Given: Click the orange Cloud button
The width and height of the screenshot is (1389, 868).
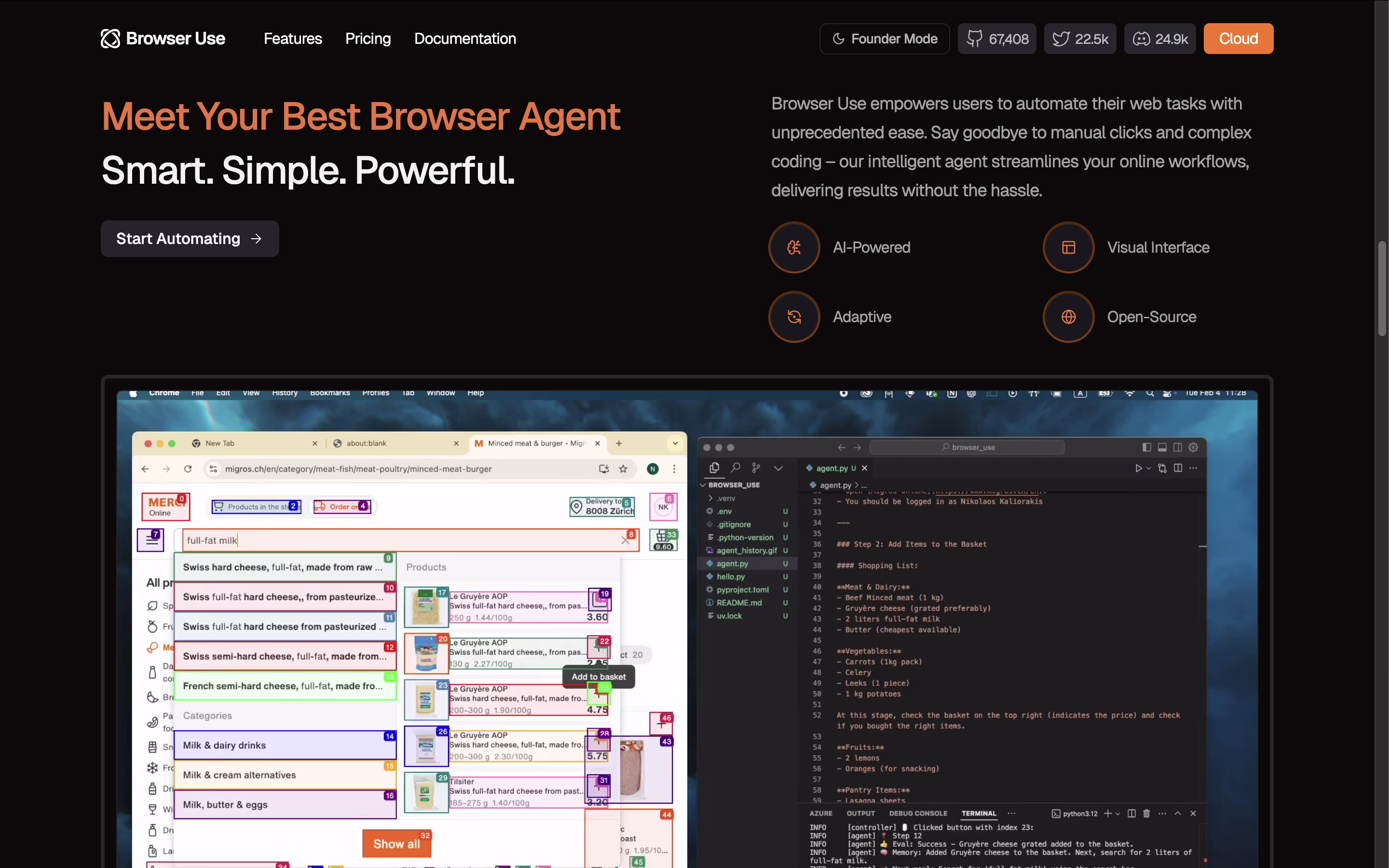Looking at the screenshot, I should (1238, 39).
